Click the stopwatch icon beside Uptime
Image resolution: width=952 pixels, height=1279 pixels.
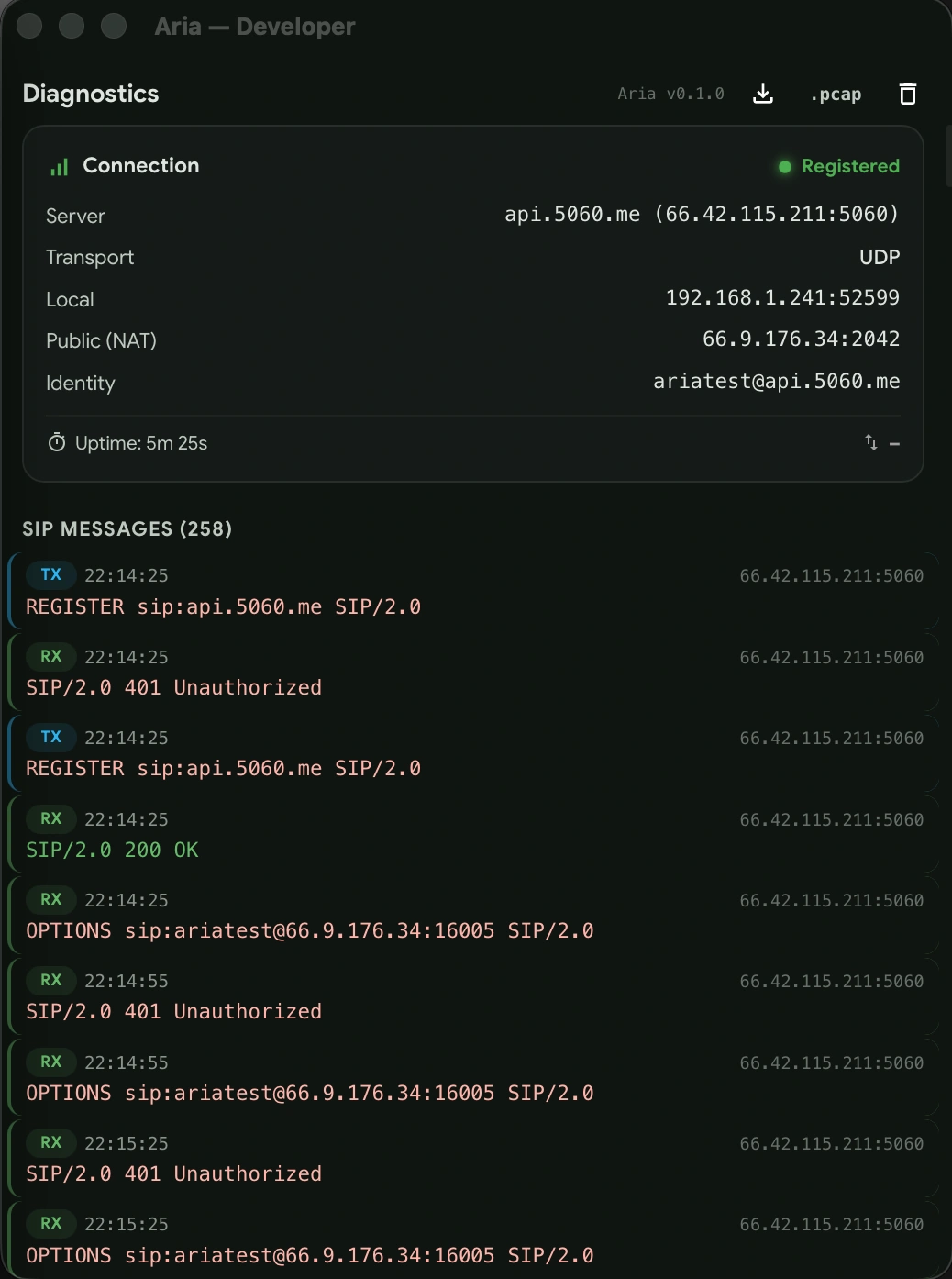[x=57, y=443]
